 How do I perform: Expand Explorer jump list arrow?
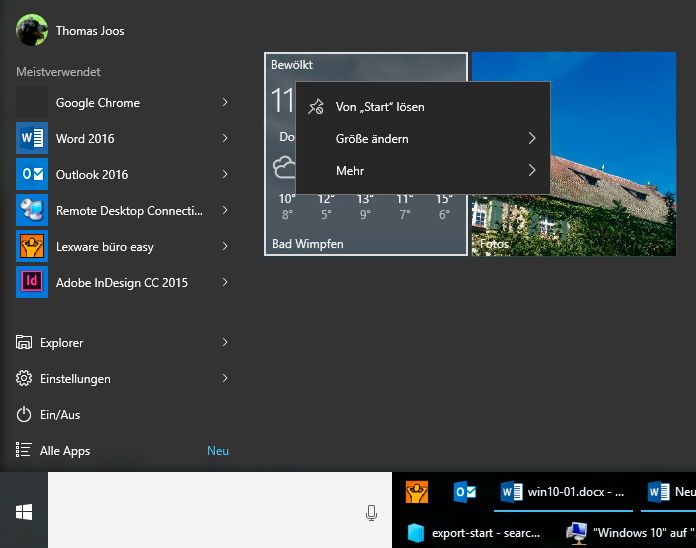225,342
